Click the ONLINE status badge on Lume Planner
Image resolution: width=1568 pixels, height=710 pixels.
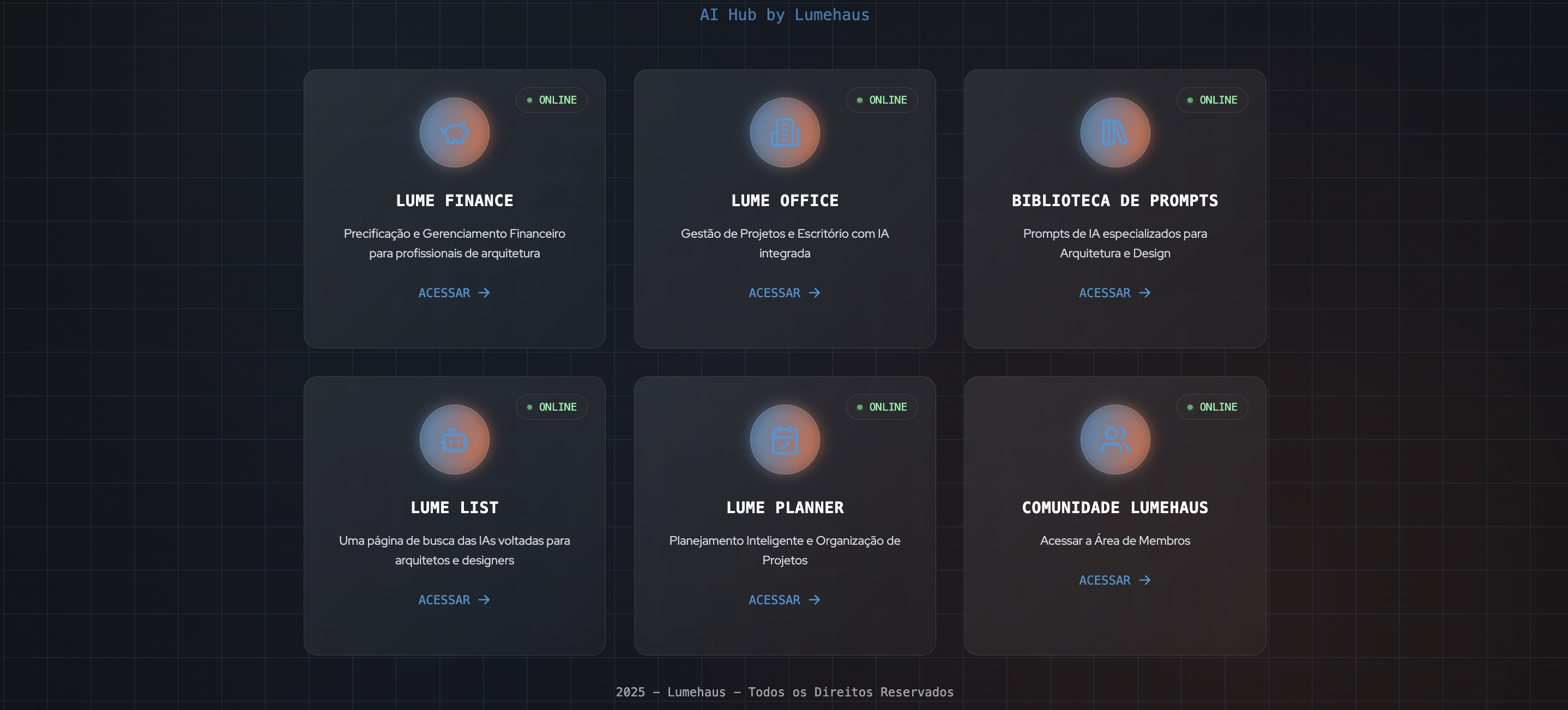[x=882, y=407]
